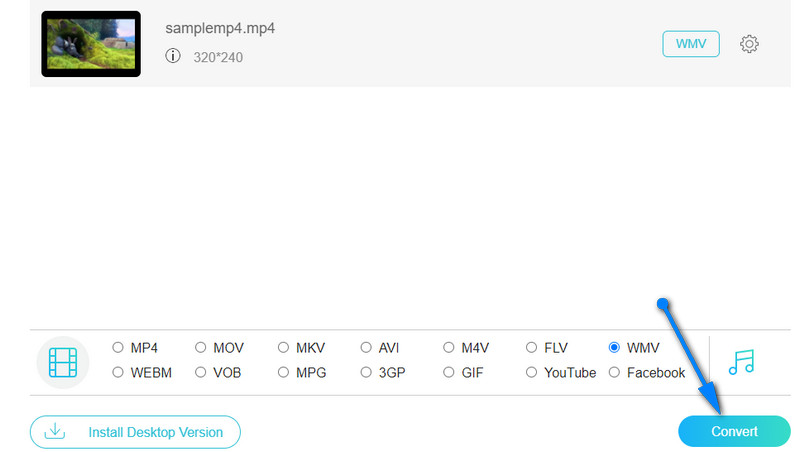Viewport: 800px width, 452px height.
Task: Click the WMV output format badge
Action: (x=690, y=44)
